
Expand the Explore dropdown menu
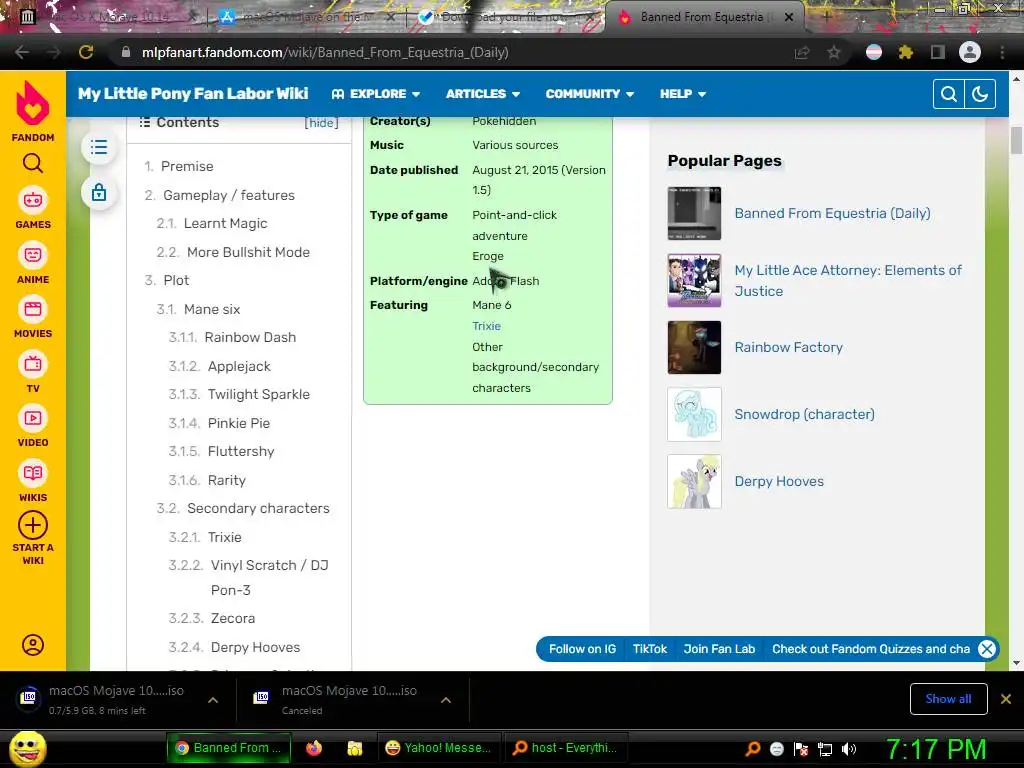click(x=376, y=94)
